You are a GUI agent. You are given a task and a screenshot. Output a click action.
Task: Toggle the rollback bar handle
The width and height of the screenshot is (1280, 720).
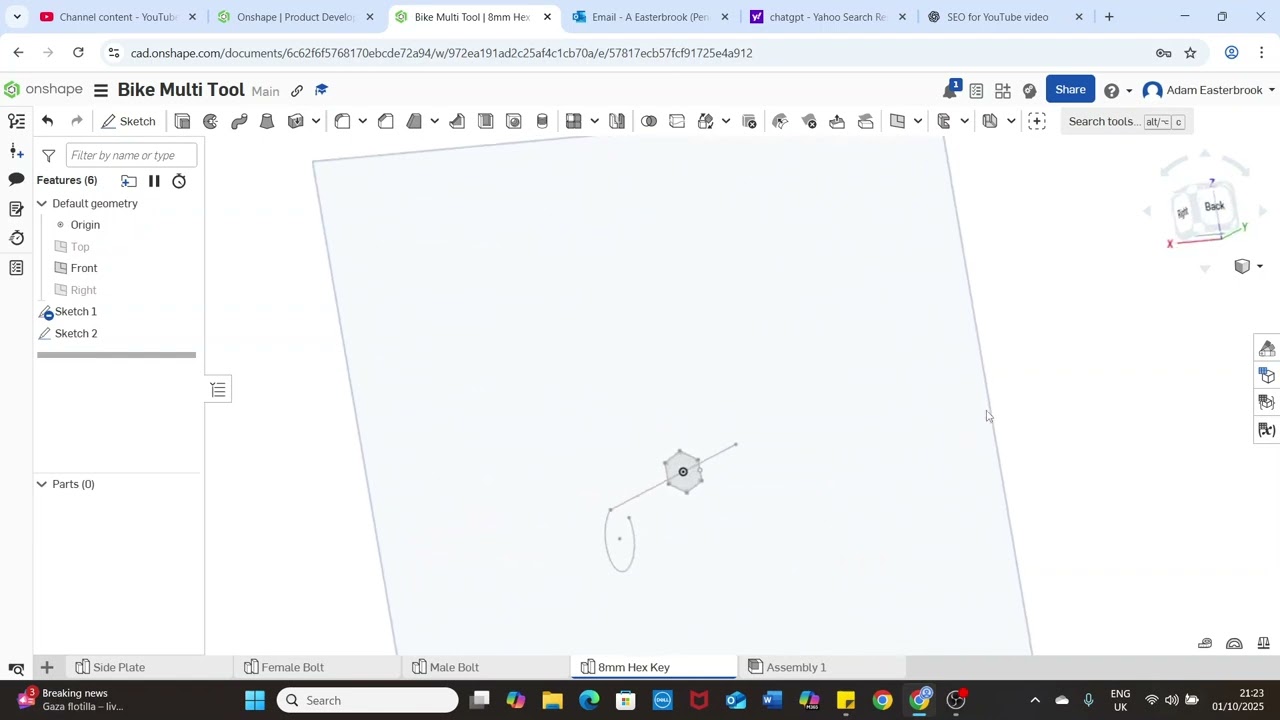tap(116, 354)
